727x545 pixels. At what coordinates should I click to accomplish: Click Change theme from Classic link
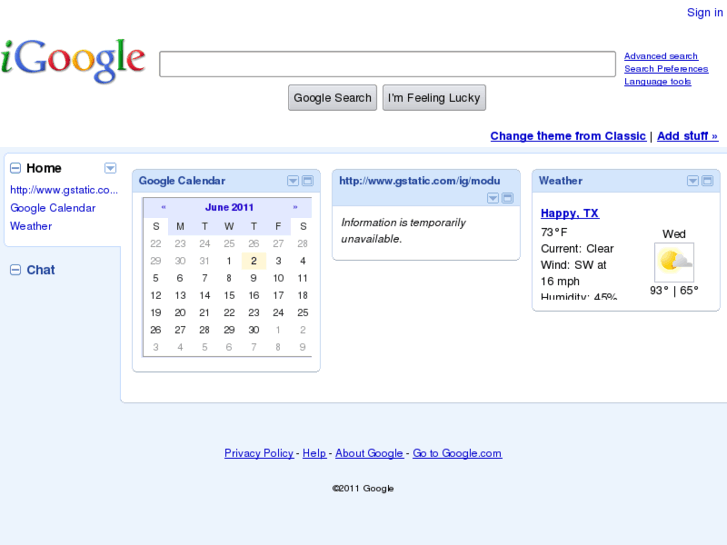(x=568, y=136)
